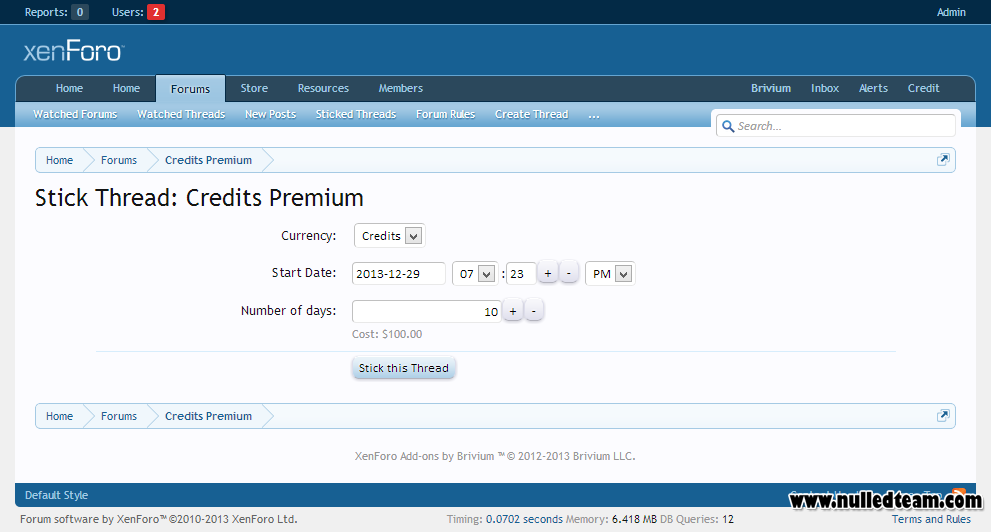Click Credits Premium in top breadcrumb

coord(209,160)
